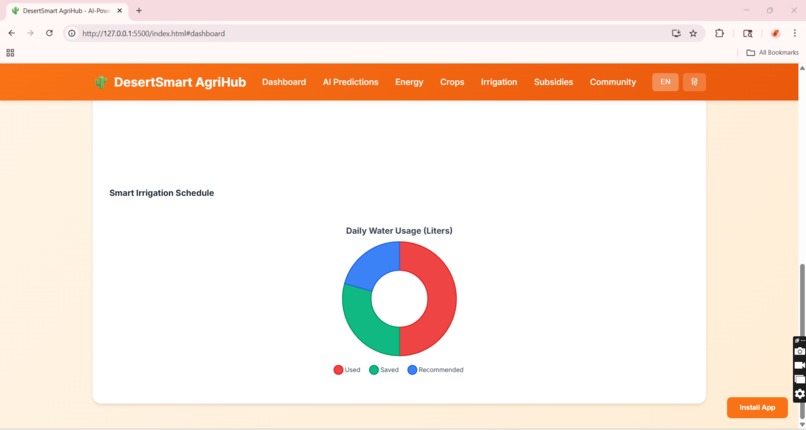Screen dimensions: 806x430
Task: Start recording with the video camera icon
Action: point(799,365)
